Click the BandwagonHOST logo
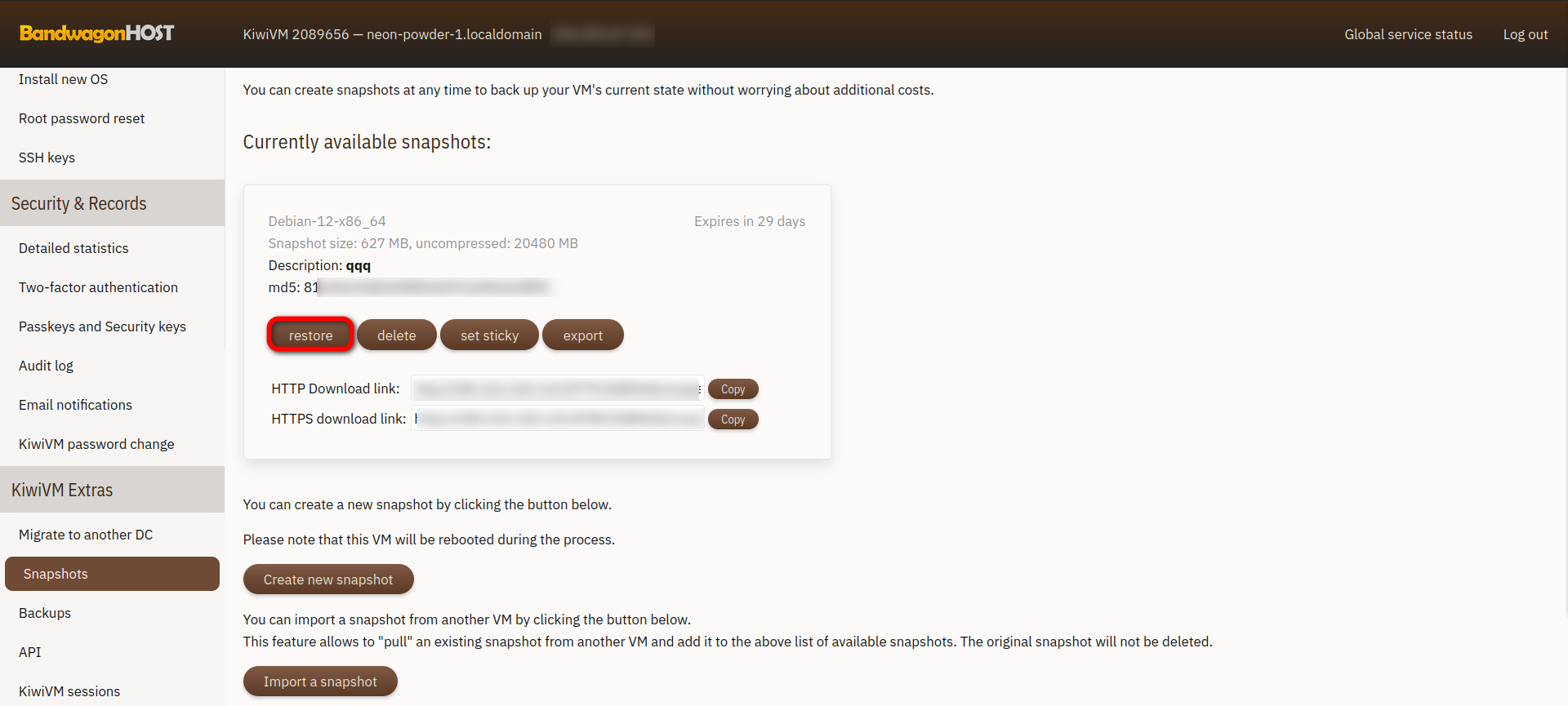The width and height of the screenshot is (1568, 706). click(96, 33)
